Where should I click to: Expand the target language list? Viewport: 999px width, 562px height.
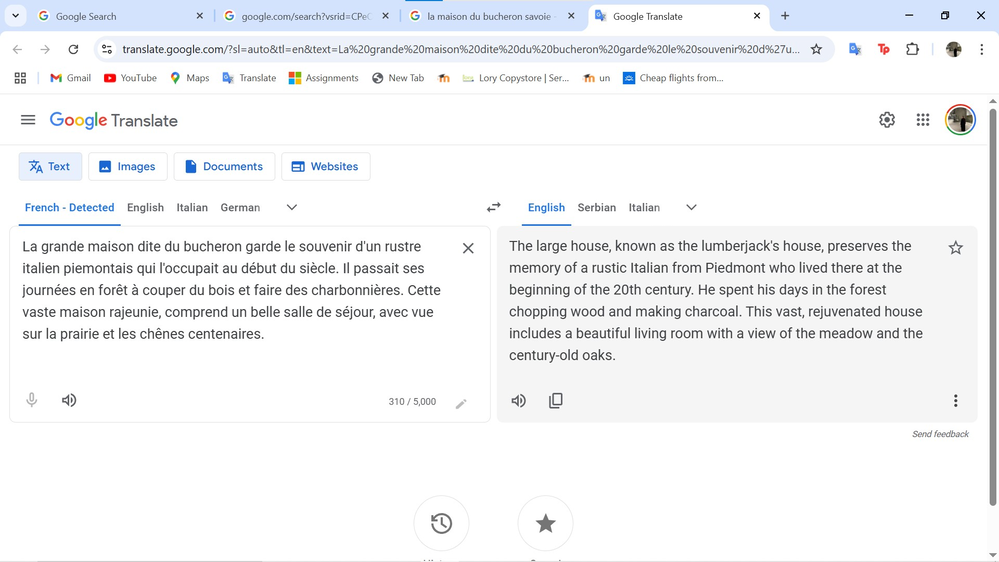coord(691,207)
